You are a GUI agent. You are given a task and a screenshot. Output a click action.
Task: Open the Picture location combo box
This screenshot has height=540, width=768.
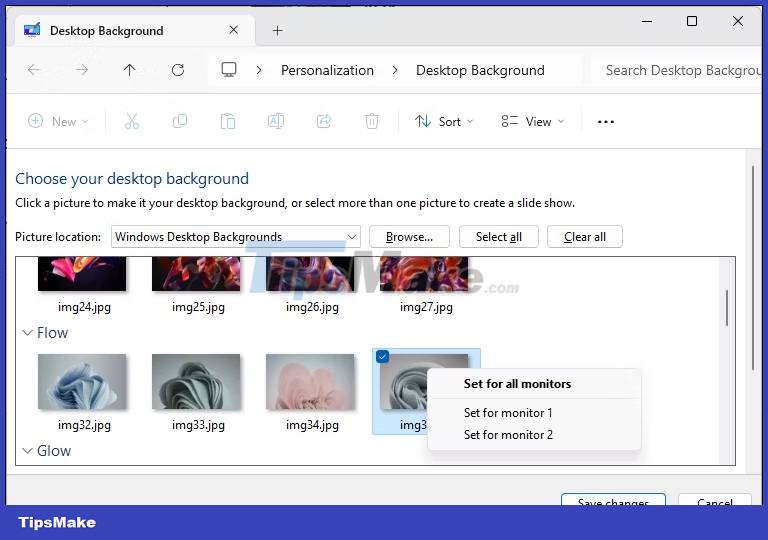(x=236, y=237)
